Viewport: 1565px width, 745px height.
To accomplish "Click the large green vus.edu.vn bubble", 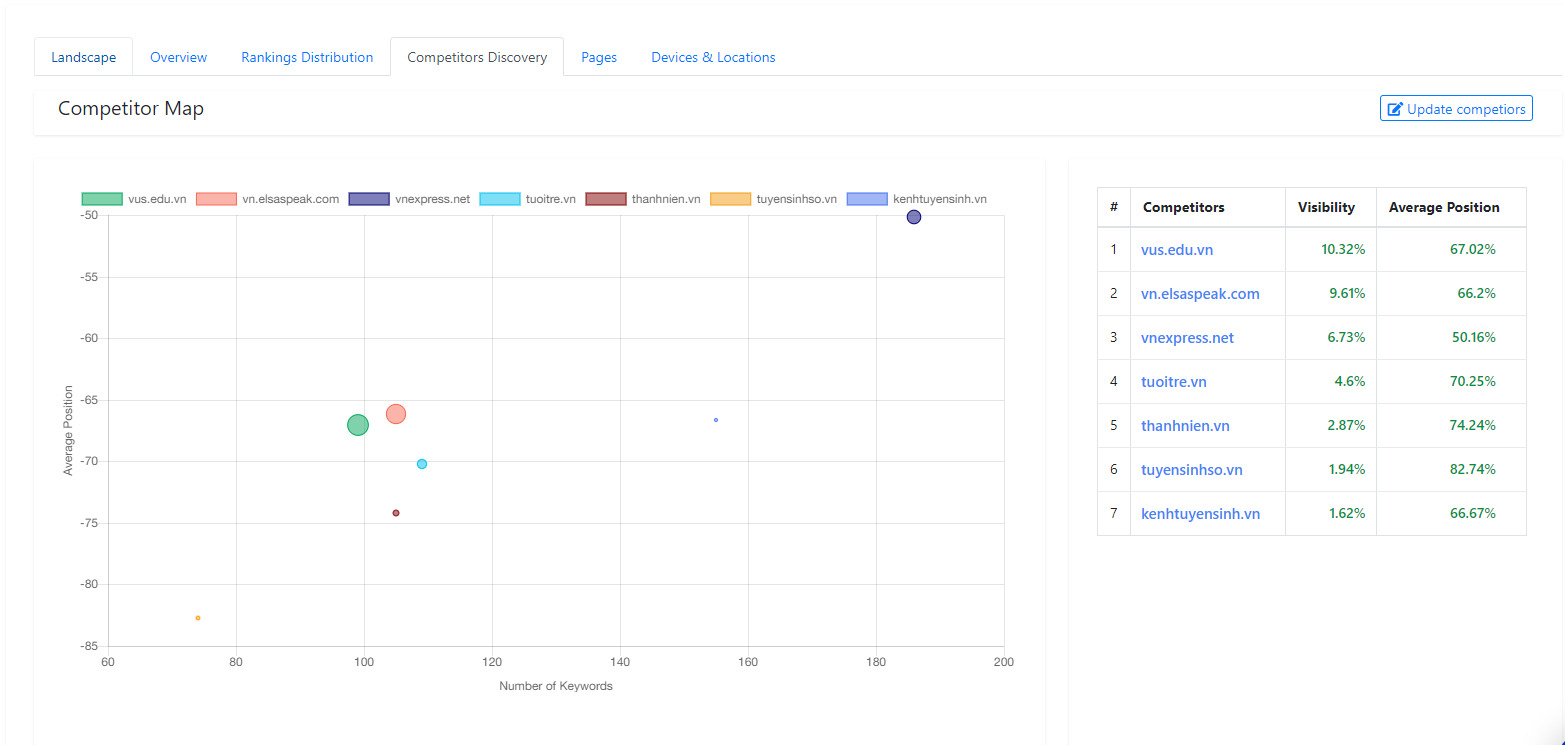I will pyautogui.click(x=358, y=425).
